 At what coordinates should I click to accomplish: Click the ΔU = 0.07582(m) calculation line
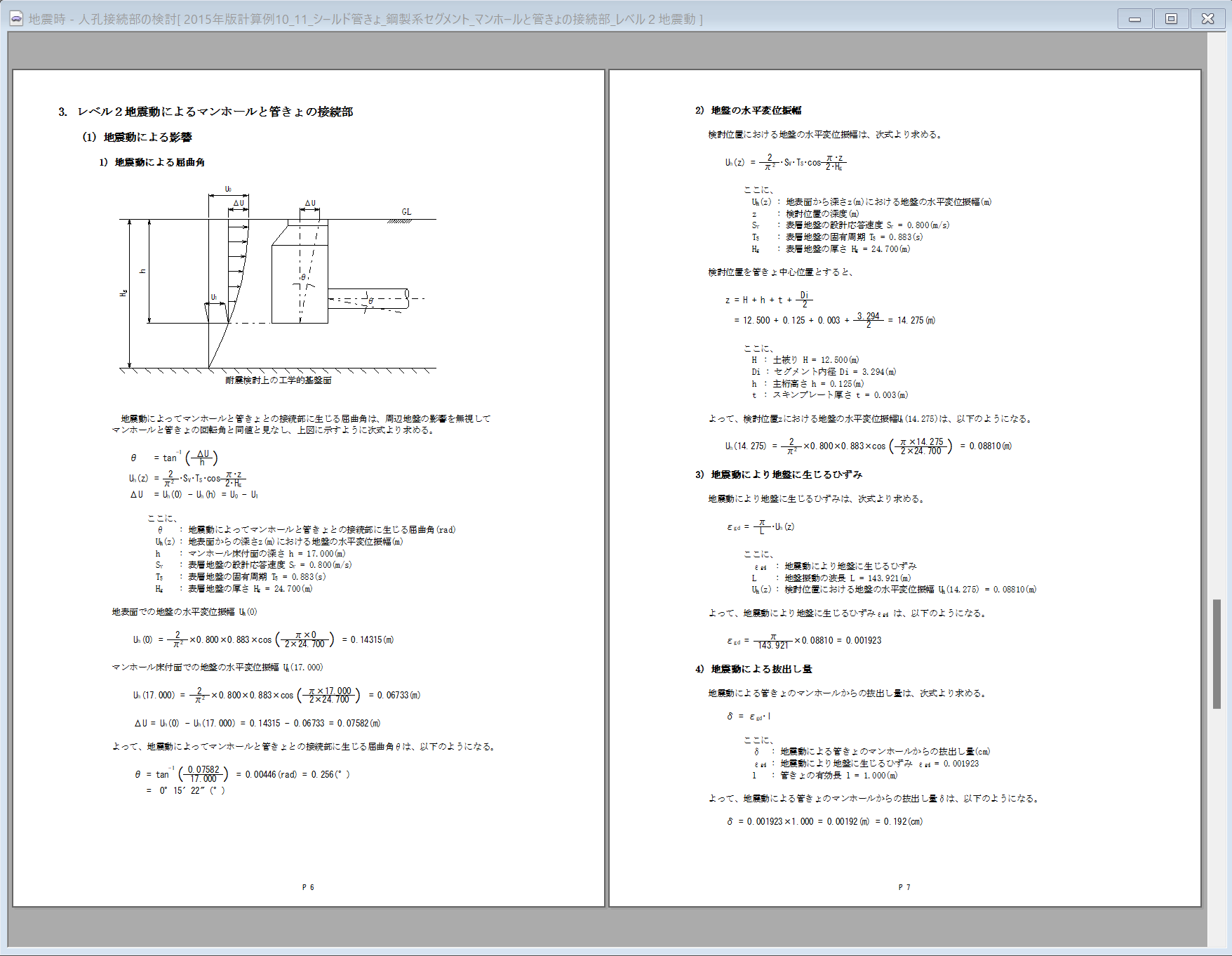click(x=257, y=723)
